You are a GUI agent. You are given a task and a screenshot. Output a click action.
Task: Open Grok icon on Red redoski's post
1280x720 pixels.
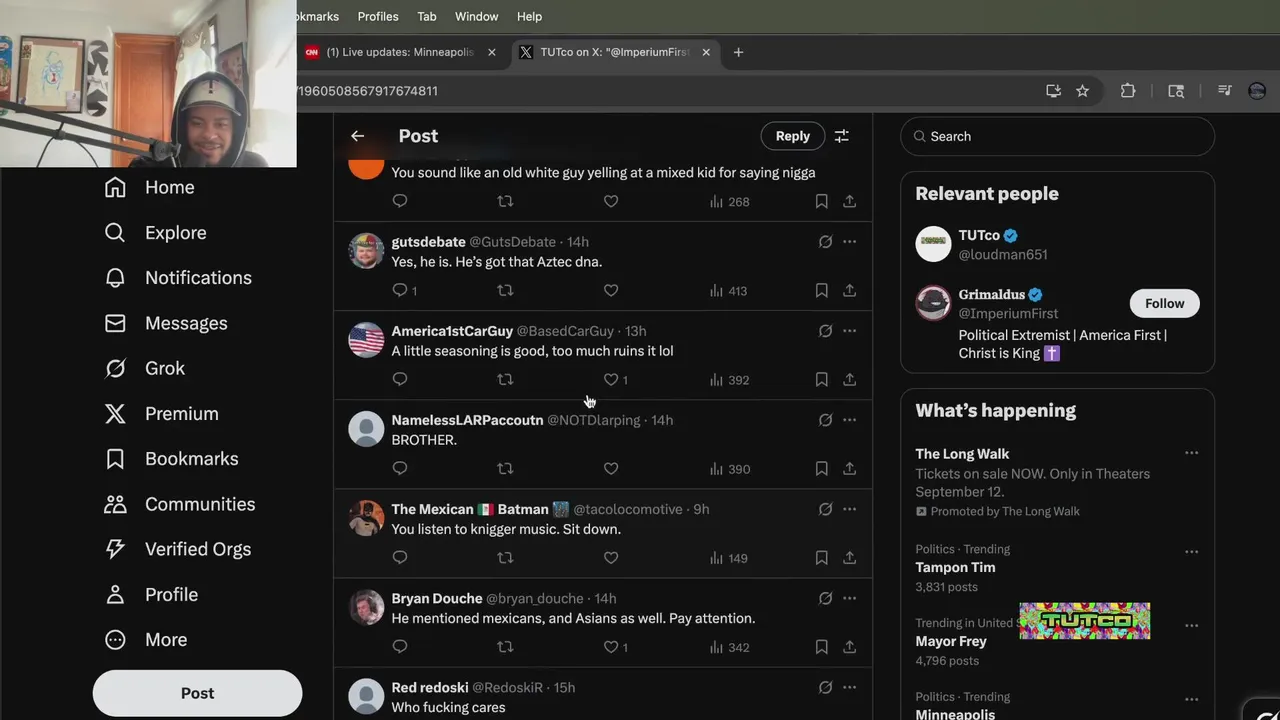pos(825,688)
